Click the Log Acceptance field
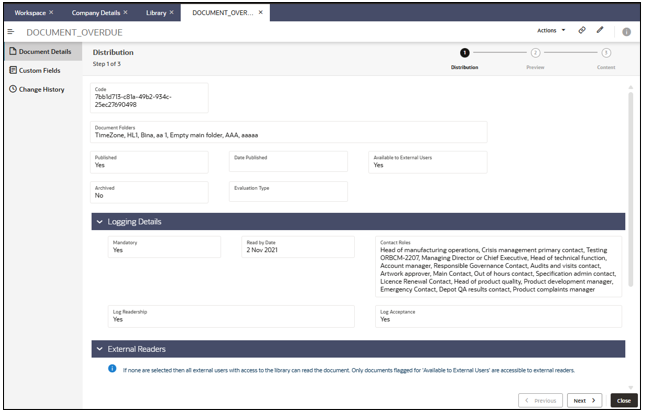This screenshot has height=413, width=645. pos(498,316)
